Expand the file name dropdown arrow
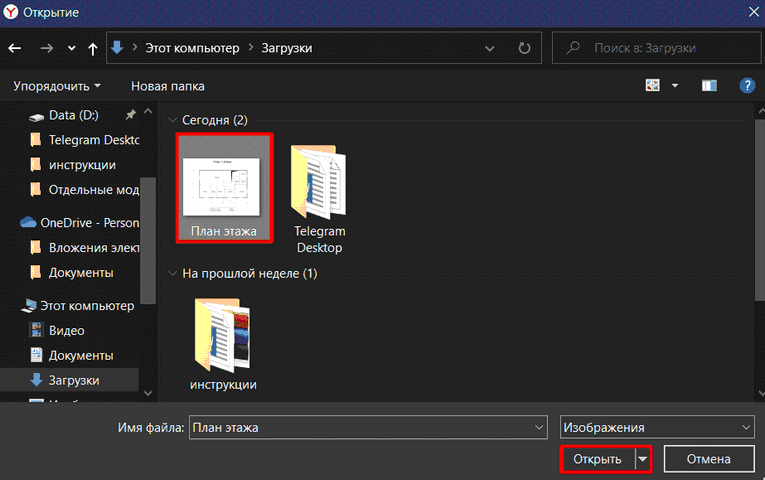The image size is (765, 480). click(x=539, y=428)
